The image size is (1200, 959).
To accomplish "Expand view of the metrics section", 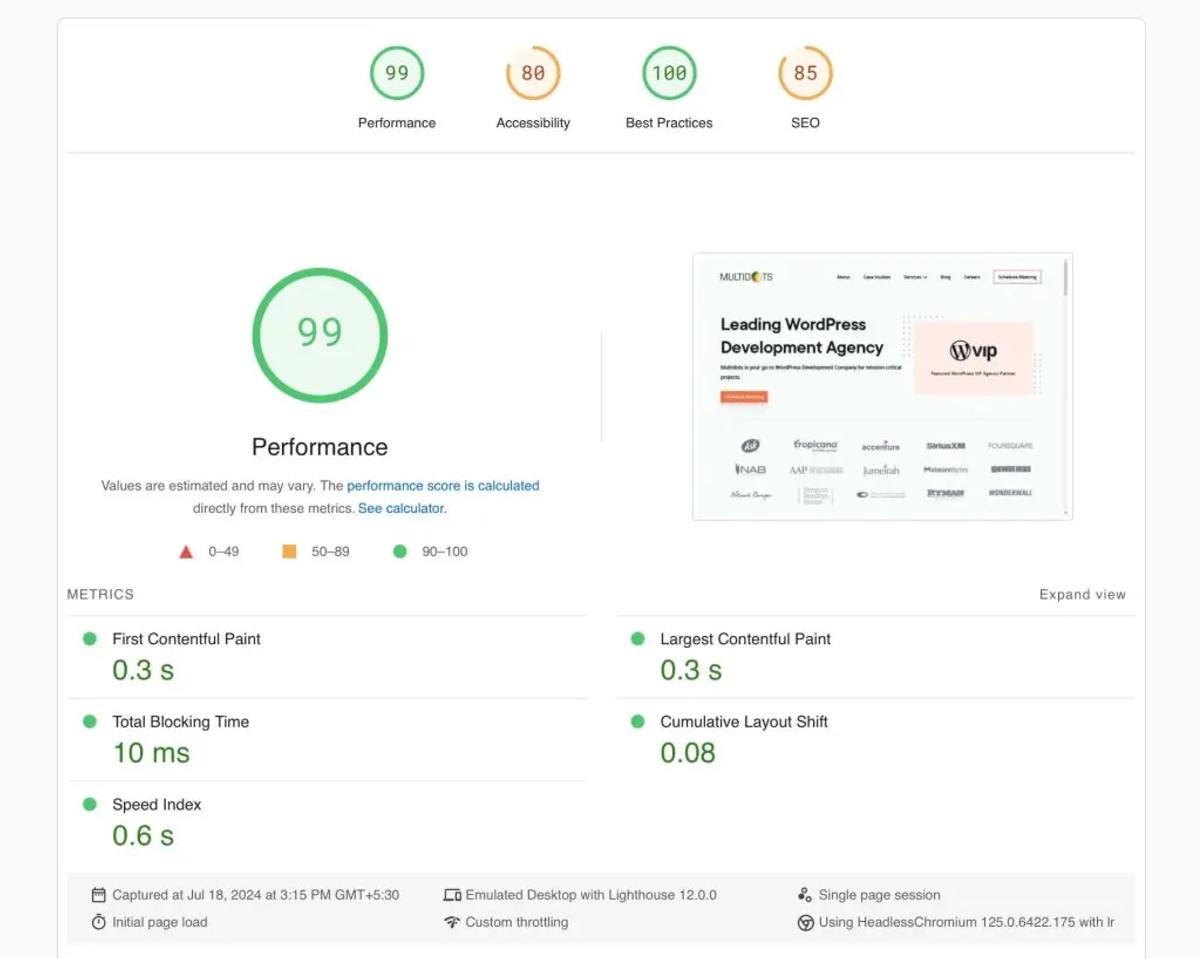I will [1082, 594].
